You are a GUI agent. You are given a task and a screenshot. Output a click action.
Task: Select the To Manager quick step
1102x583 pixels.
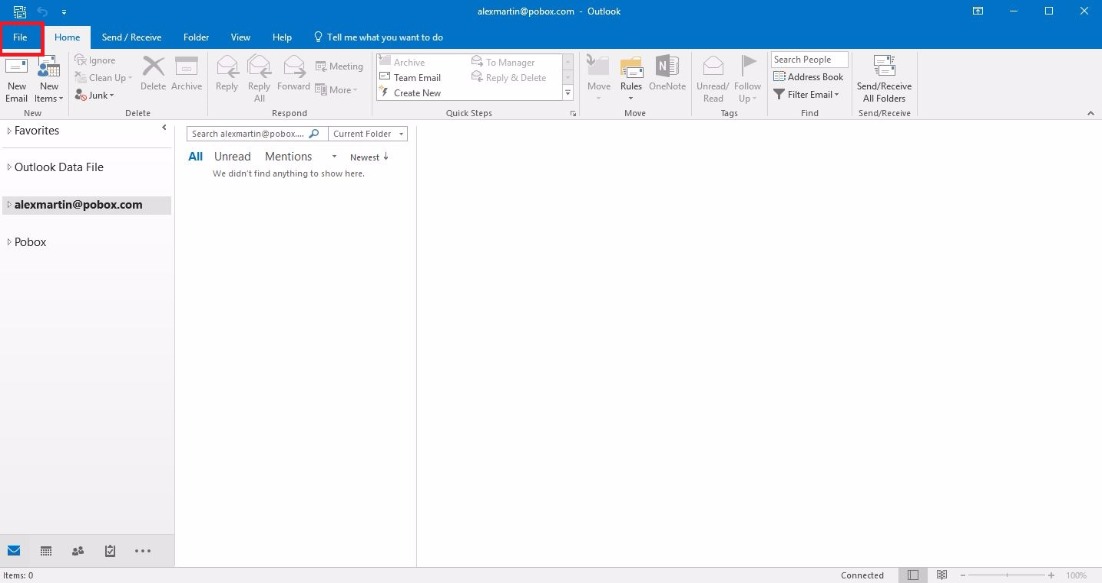pos(503,62)
